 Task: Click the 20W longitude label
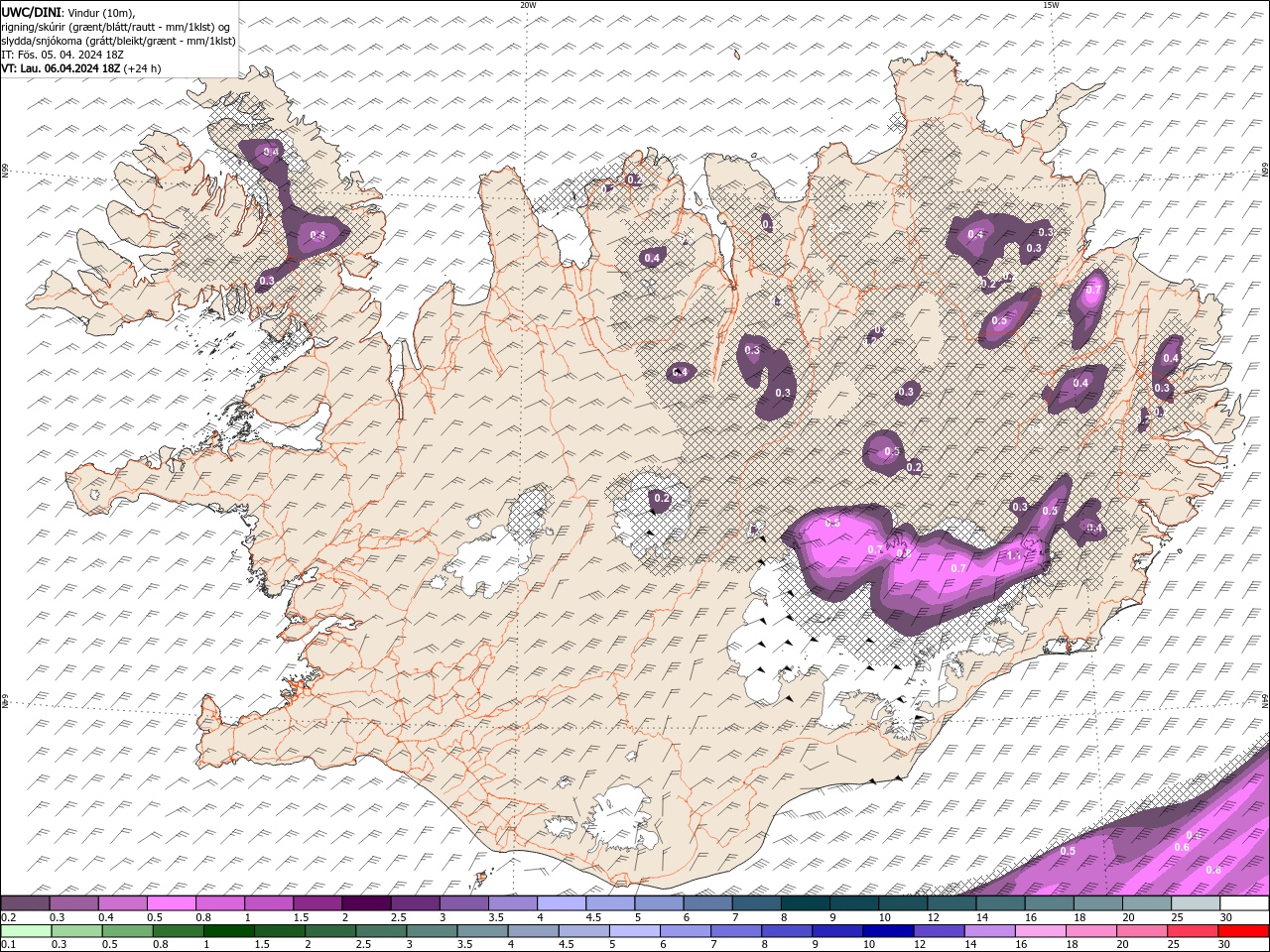click(x=528, y=5)
